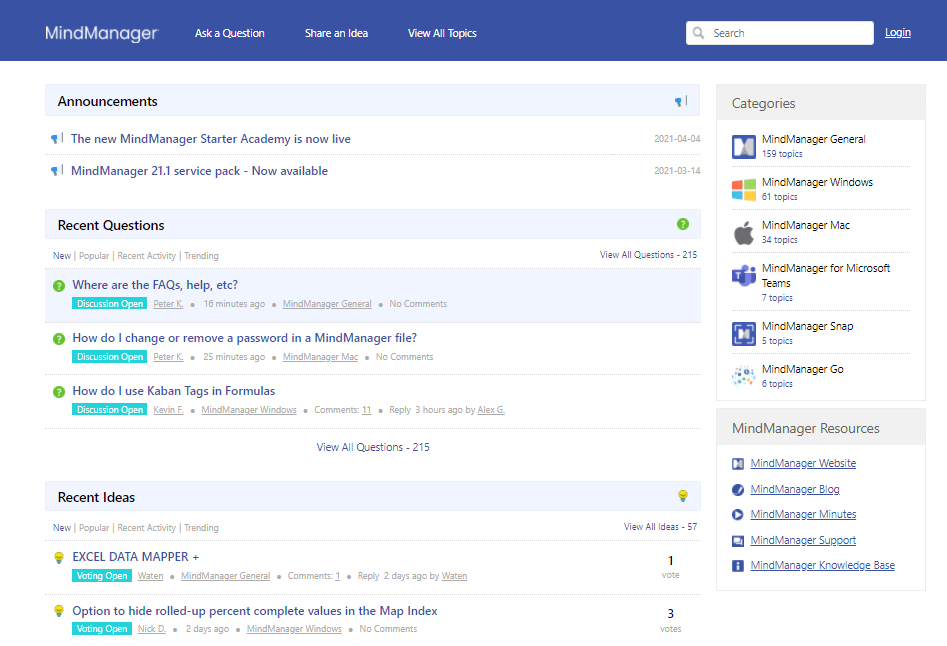The height and width of the screenshot is (646, 947).
Task: Click the megaphone icon beside the Starter Academy announcement
Action: (56, 138)
